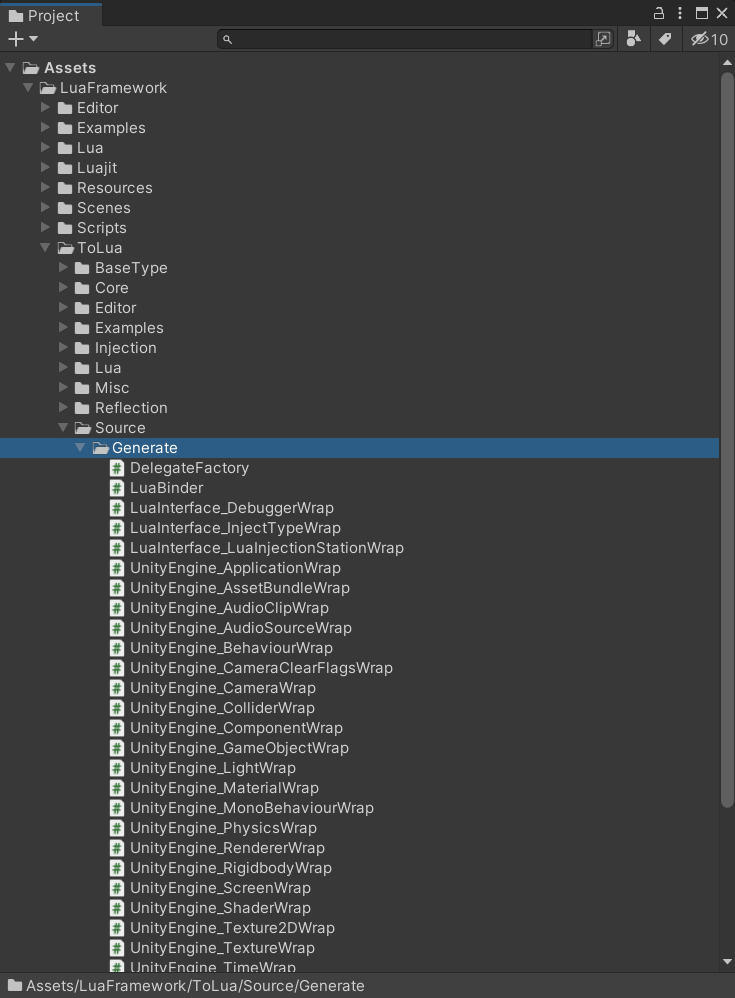Screen dimensions: 735x998
Task: Click UnityEngine_GameObjectWrap script icon
Action: point(117,748)
